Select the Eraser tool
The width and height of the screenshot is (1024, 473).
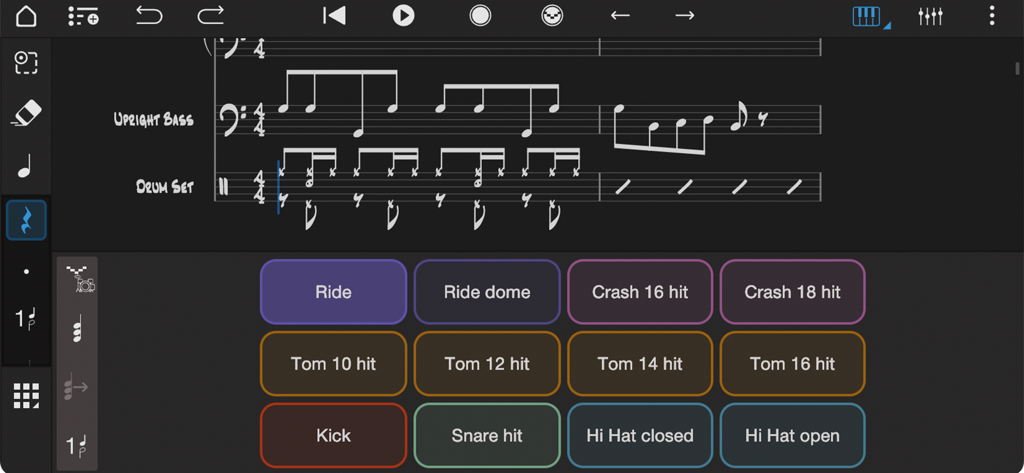coord(27,114)
